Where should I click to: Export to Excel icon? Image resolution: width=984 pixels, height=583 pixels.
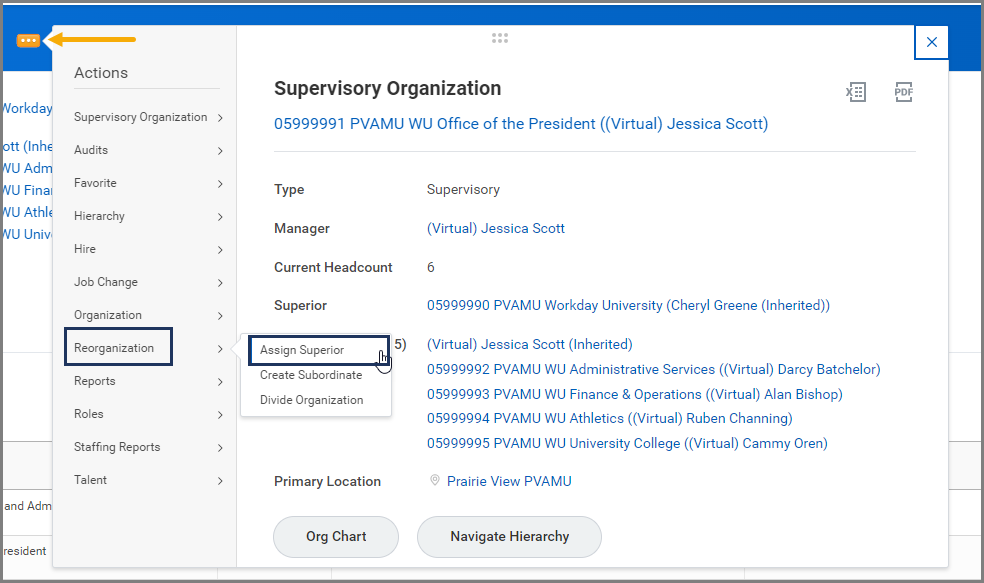pos(855,93)
